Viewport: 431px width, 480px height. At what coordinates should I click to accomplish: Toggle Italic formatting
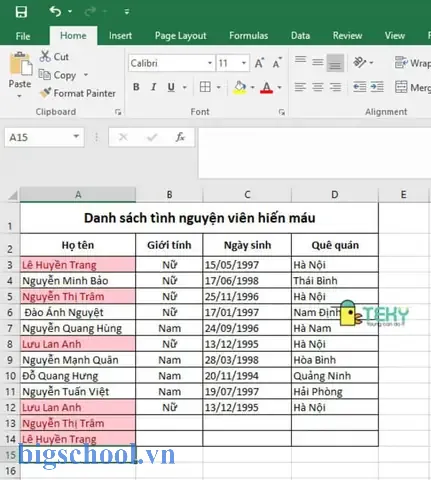(x=153, y=87)
